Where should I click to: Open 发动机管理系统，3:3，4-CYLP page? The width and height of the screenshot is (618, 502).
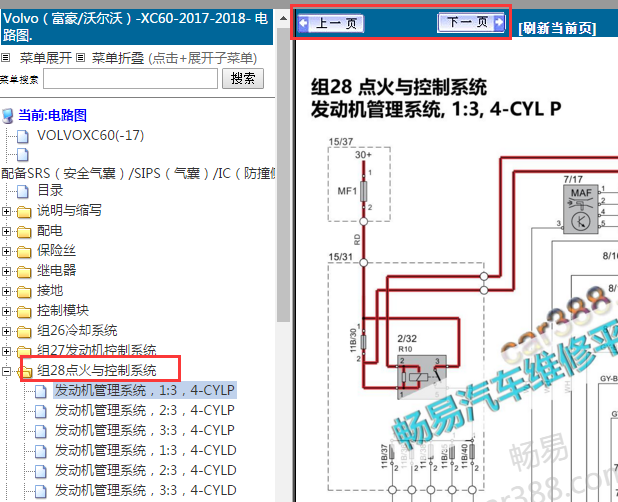tap(145, 430)
